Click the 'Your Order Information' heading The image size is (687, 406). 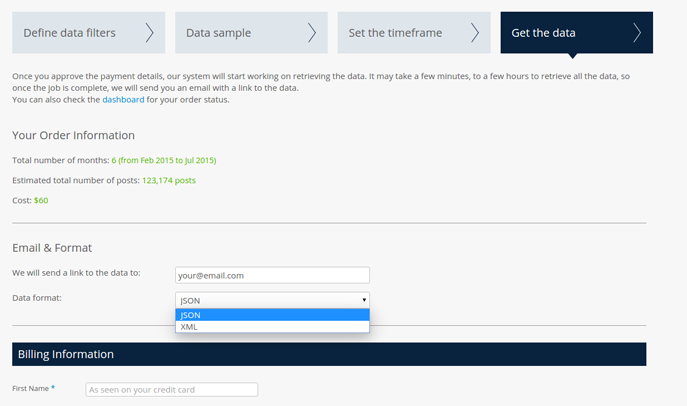click(x=73, y=135)
